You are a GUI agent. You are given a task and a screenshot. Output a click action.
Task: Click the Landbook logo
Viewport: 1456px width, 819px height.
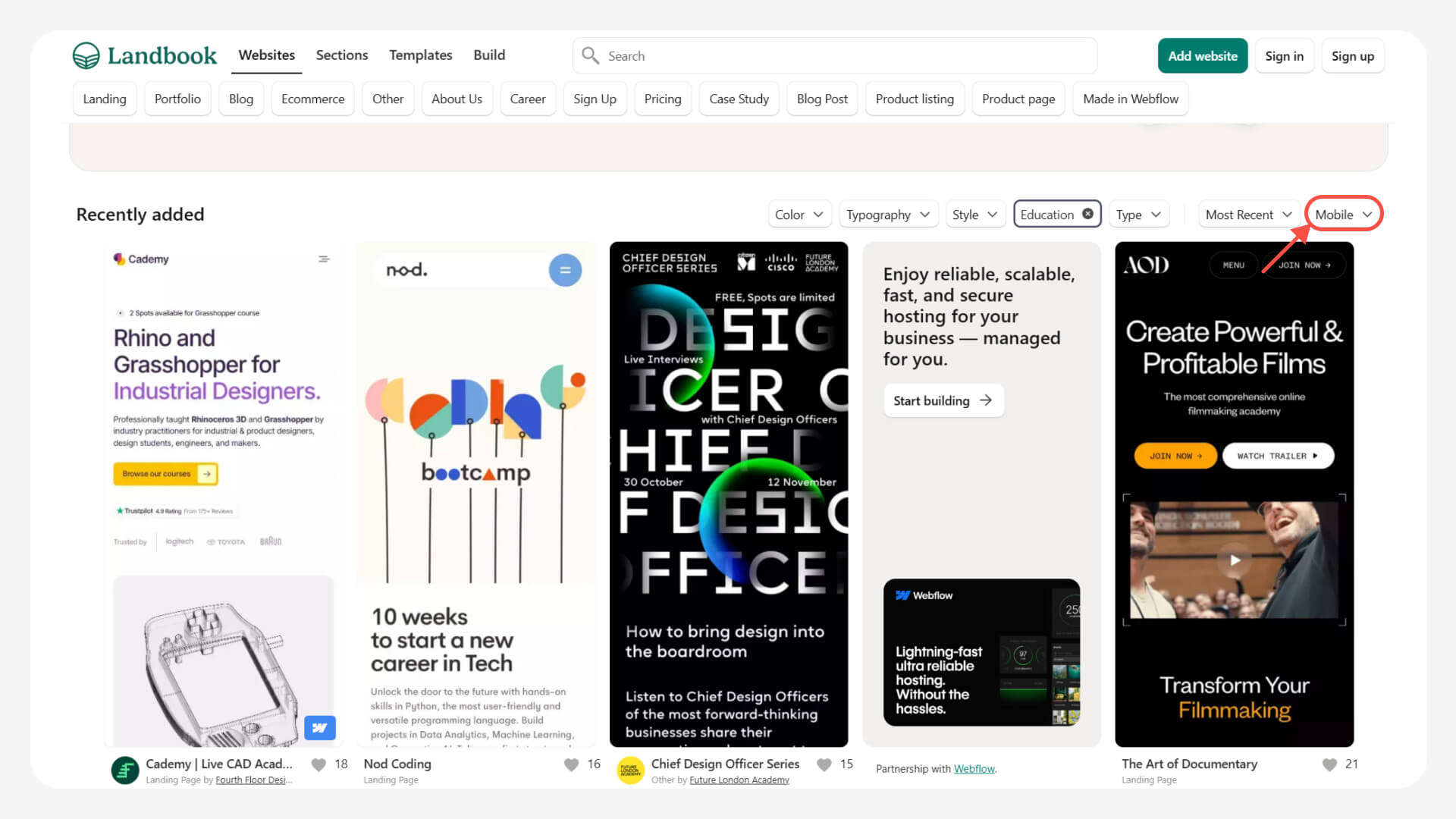click(x=145, y=55)
